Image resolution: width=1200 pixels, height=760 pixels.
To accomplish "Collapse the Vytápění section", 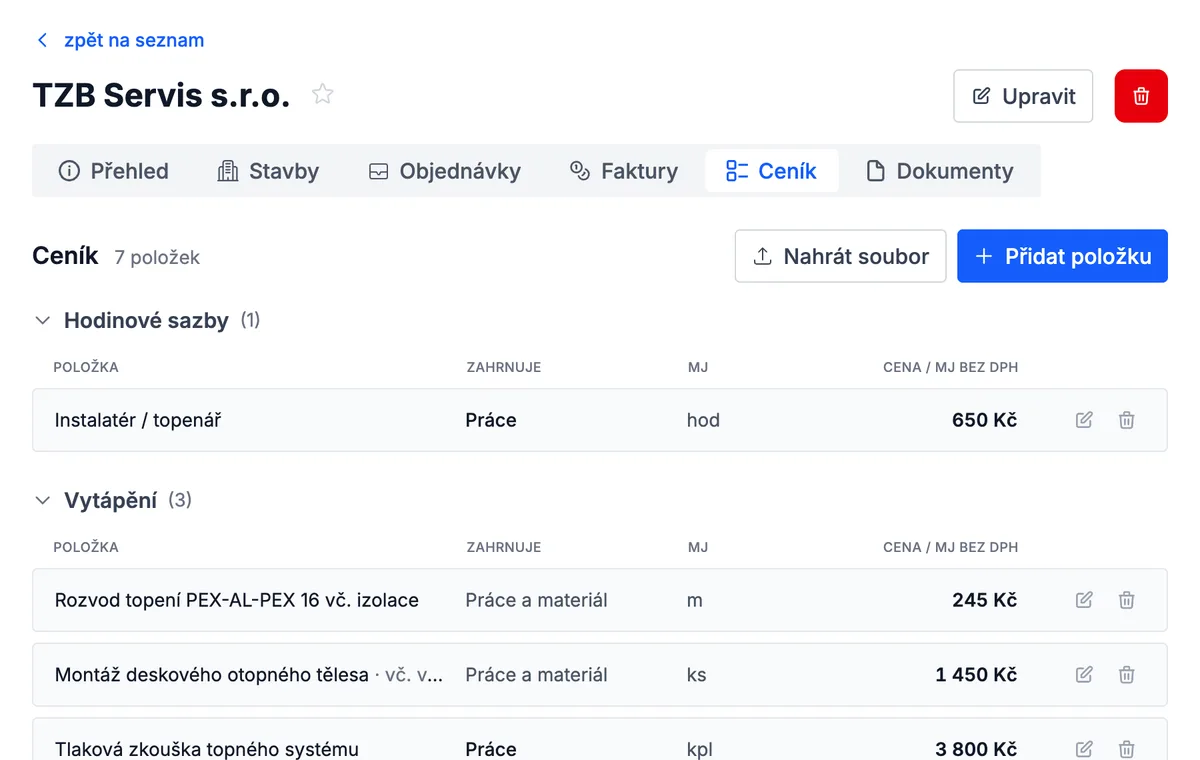I will [x=42, y=500].
